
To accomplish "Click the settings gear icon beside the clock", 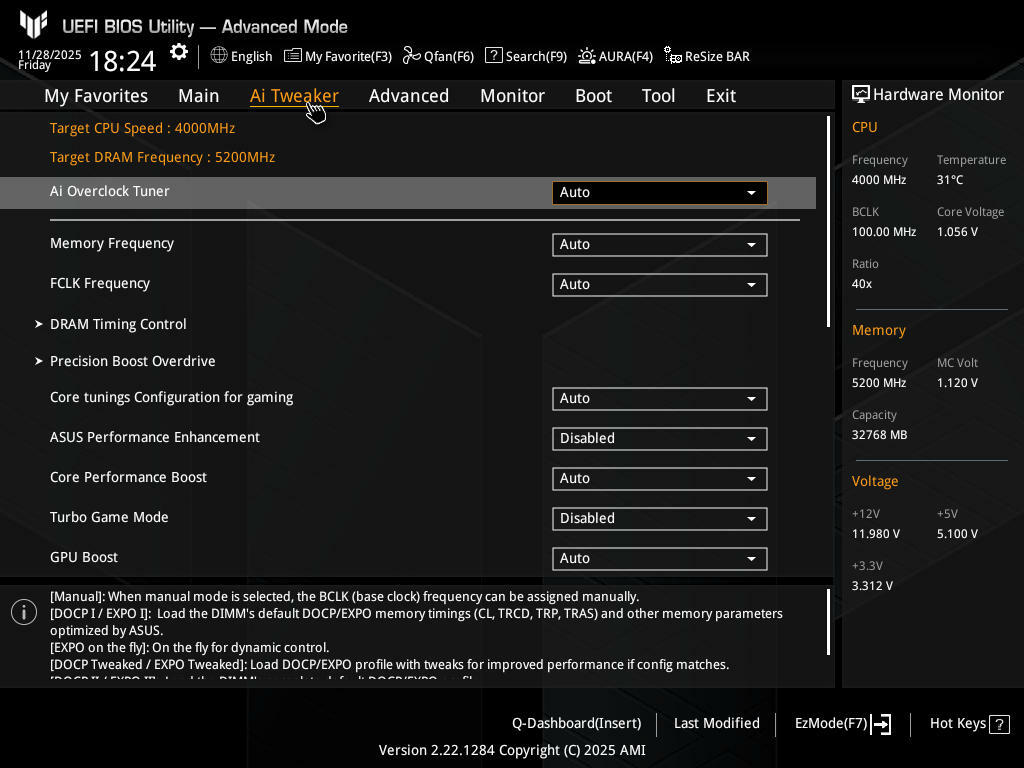I will pyautogui.click(x=179, y=53).
